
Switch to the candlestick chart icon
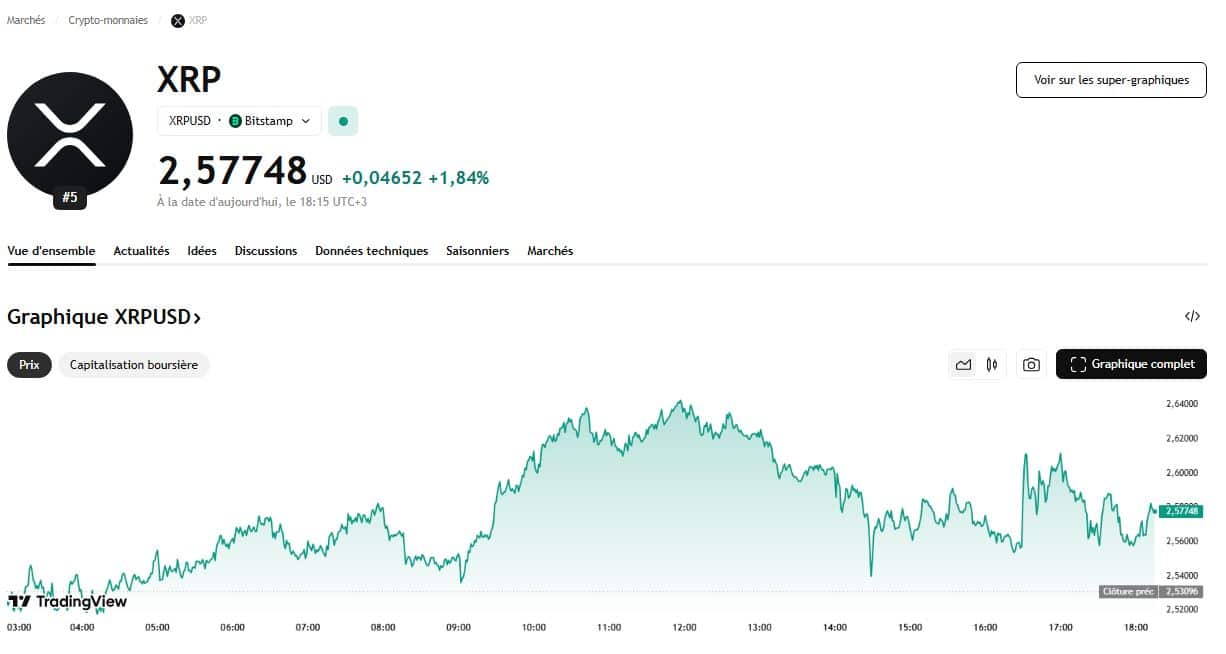tap(992, 365)
